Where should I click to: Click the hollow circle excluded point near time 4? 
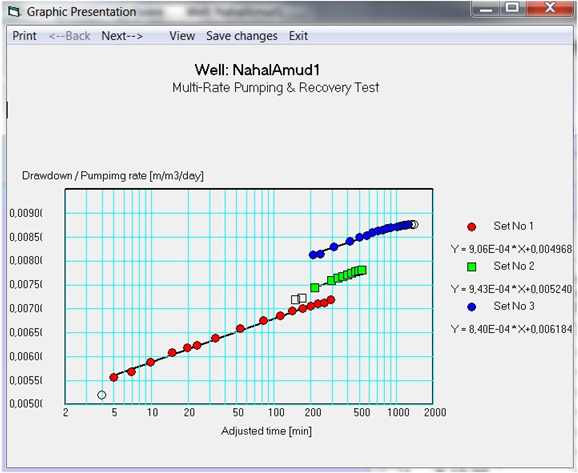coord(101,395)
